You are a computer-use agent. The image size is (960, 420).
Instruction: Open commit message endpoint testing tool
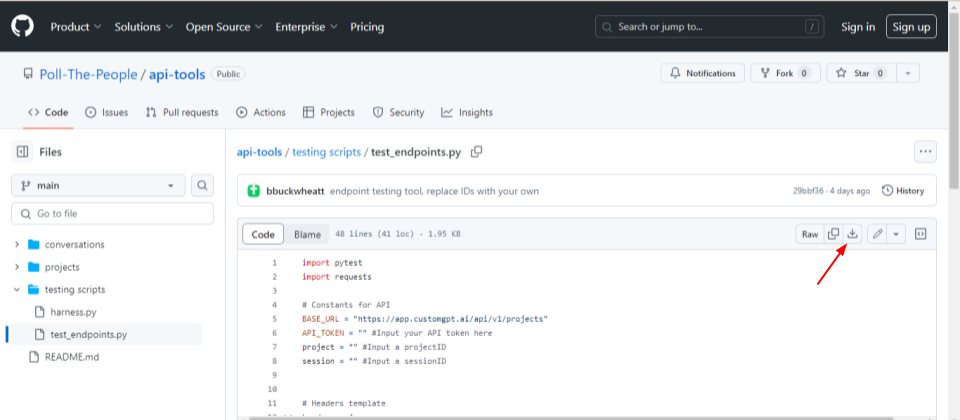pyautogui.click(x=435, y=191)
